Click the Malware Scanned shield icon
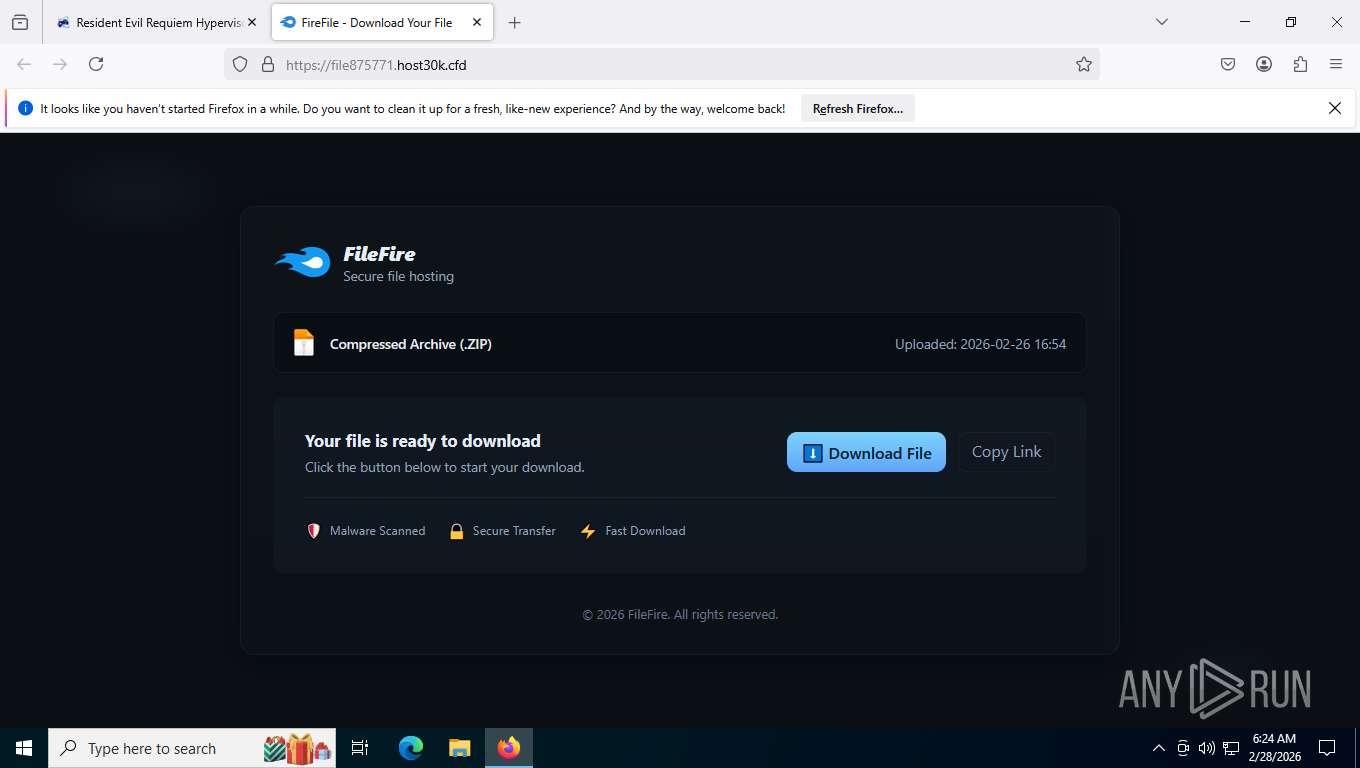This screenshot has height=768, width=1360. [313, 531]
